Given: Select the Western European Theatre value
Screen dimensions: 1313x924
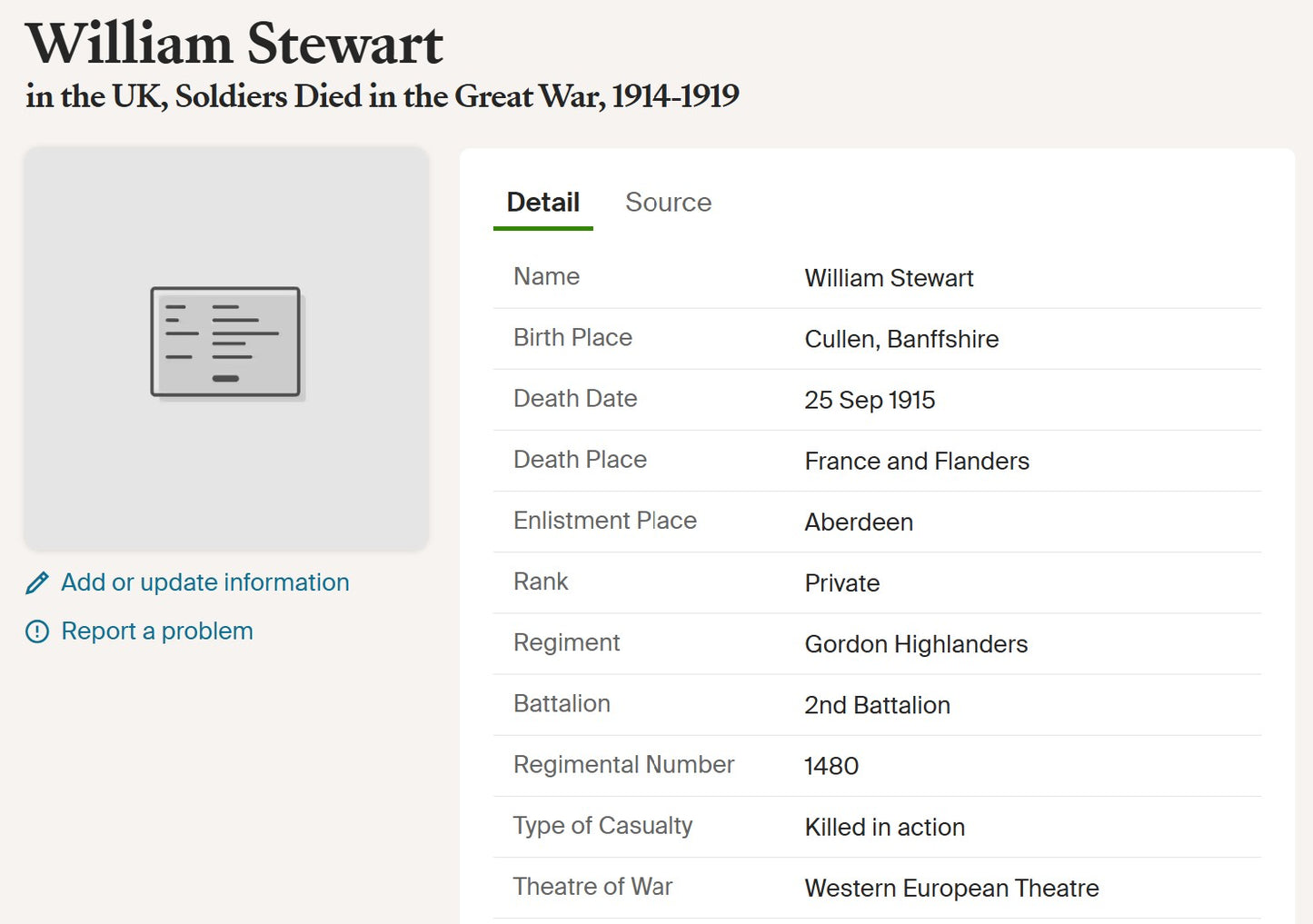Looking at the screenshot, I should point(950,888).
